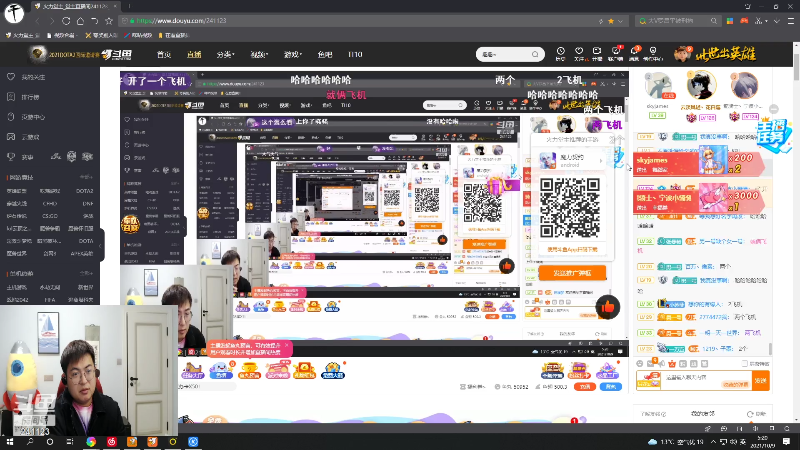Open the messages bell icon with the red badge

pyautogui.click(x=634, y=53)
